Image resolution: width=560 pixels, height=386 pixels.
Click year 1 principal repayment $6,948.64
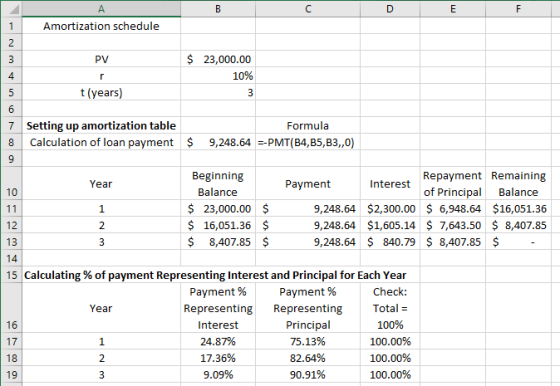(453, 209)
